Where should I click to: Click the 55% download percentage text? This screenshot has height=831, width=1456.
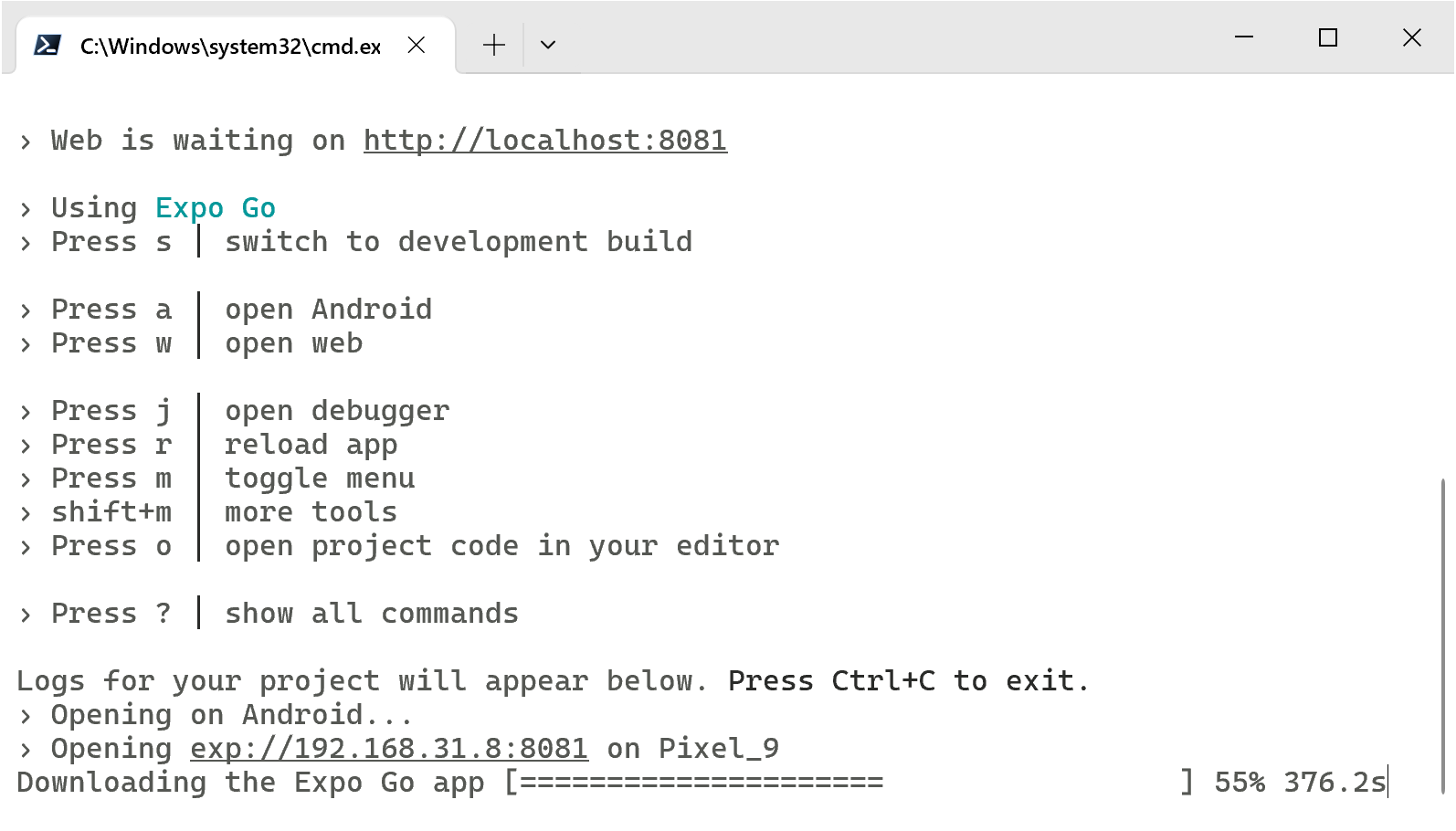click(x=1240, y=783)
